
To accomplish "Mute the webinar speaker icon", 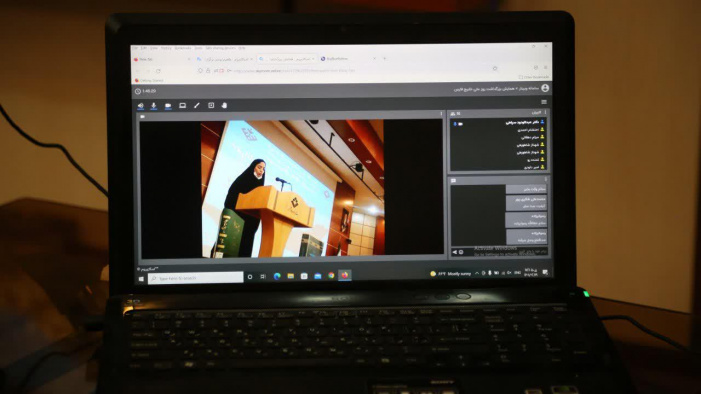I will (140, 106).
